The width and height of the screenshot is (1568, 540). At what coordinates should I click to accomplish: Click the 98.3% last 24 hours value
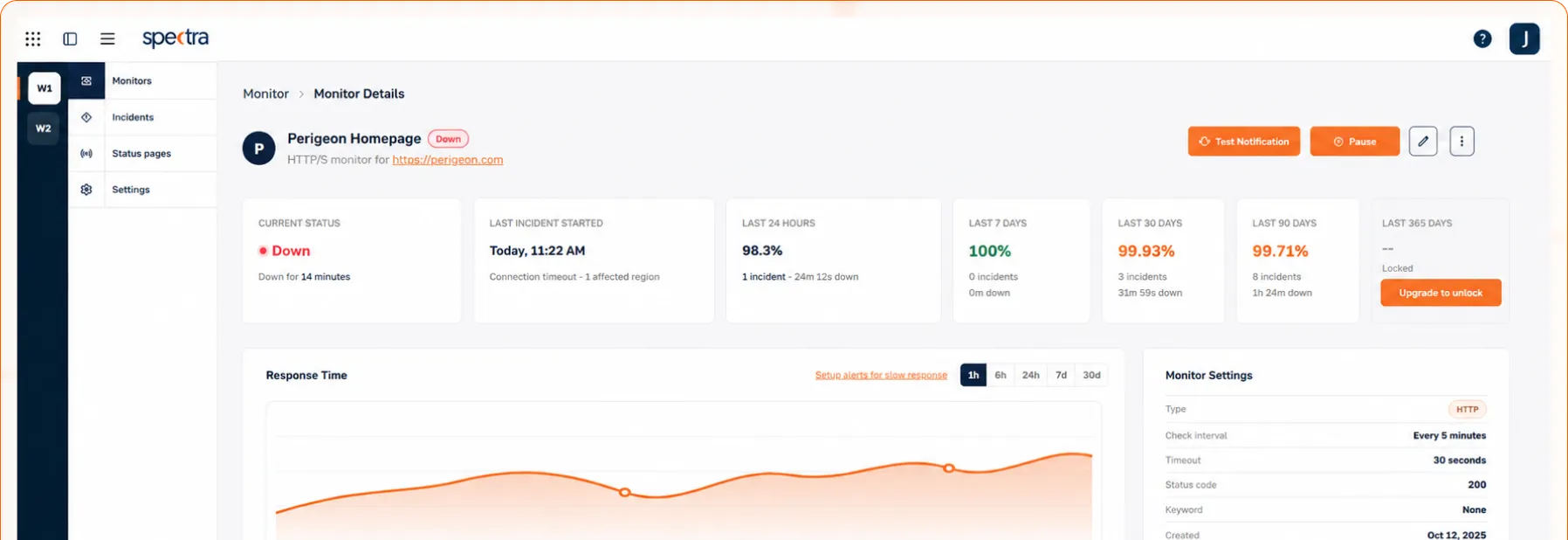pyautogui.click(x=762, y=251)
